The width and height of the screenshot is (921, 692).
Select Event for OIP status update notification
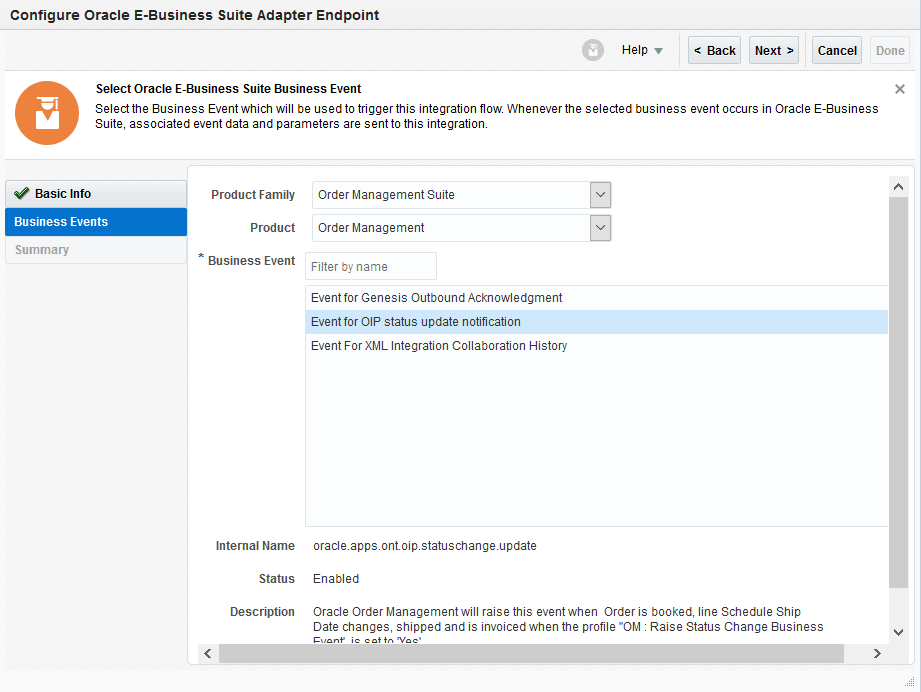[415, 321]
